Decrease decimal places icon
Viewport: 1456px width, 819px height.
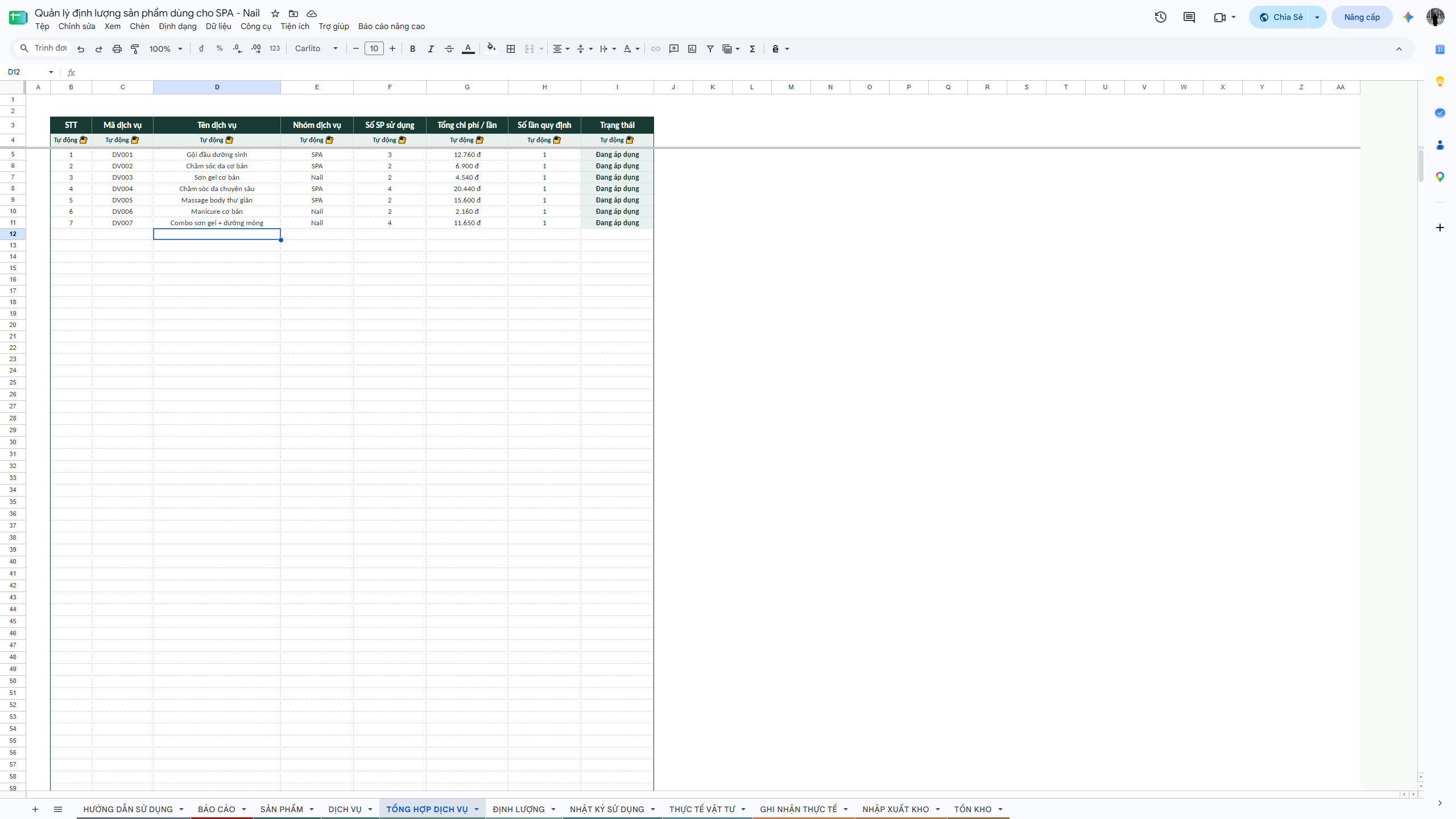[238, 49]
